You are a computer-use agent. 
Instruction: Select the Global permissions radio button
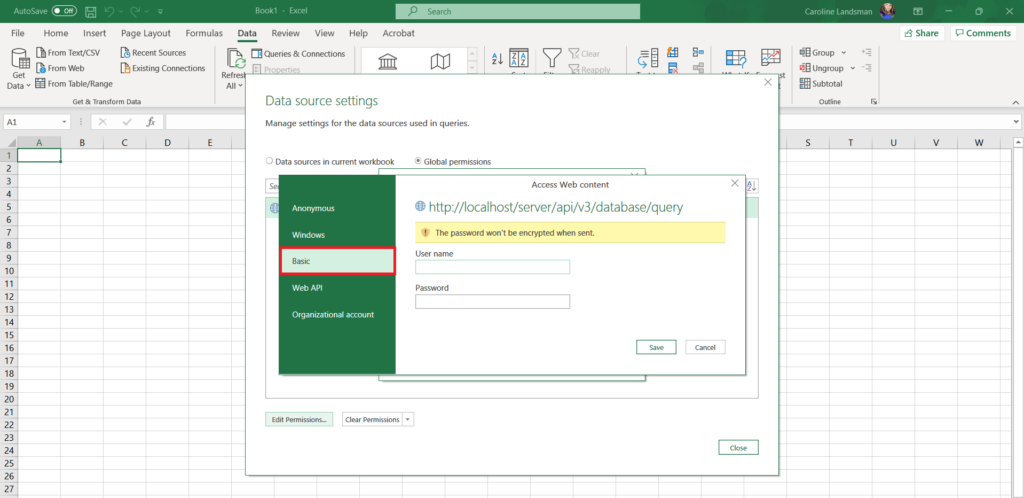tap(418, 161)
